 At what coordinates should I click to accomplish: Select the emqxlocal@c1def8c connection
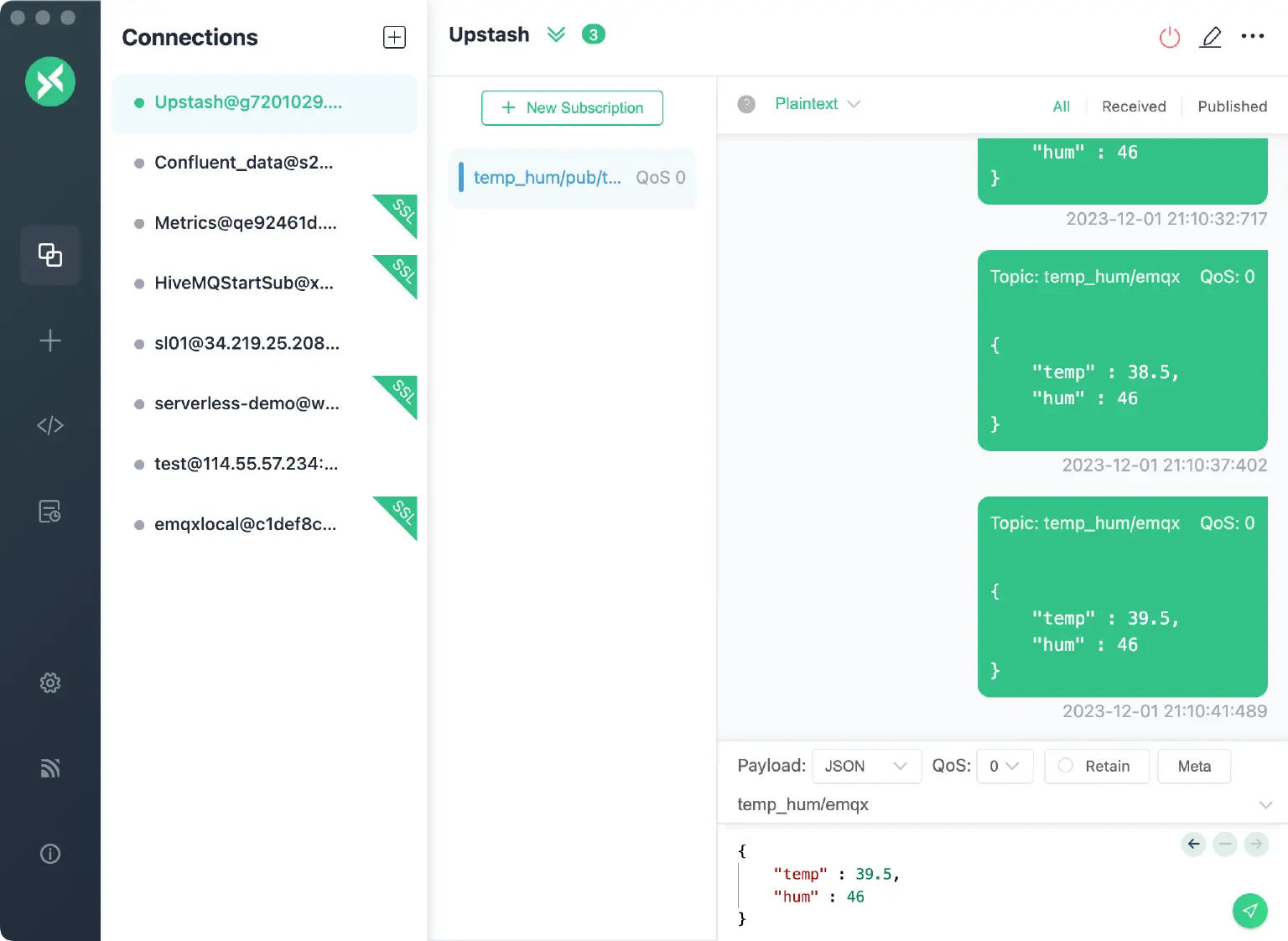click(x=264, y=525)
